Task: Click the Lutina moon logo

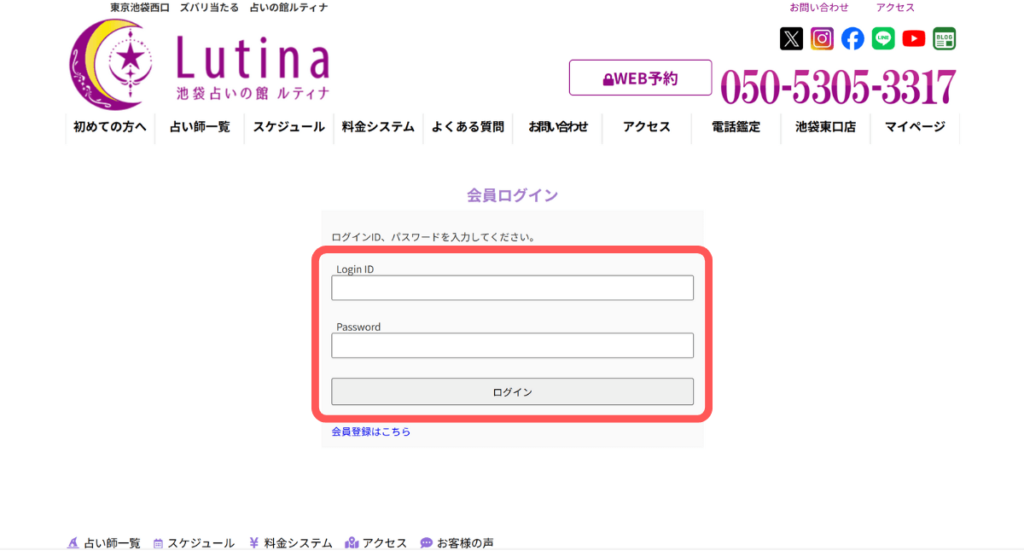Action: coord(111,64)
